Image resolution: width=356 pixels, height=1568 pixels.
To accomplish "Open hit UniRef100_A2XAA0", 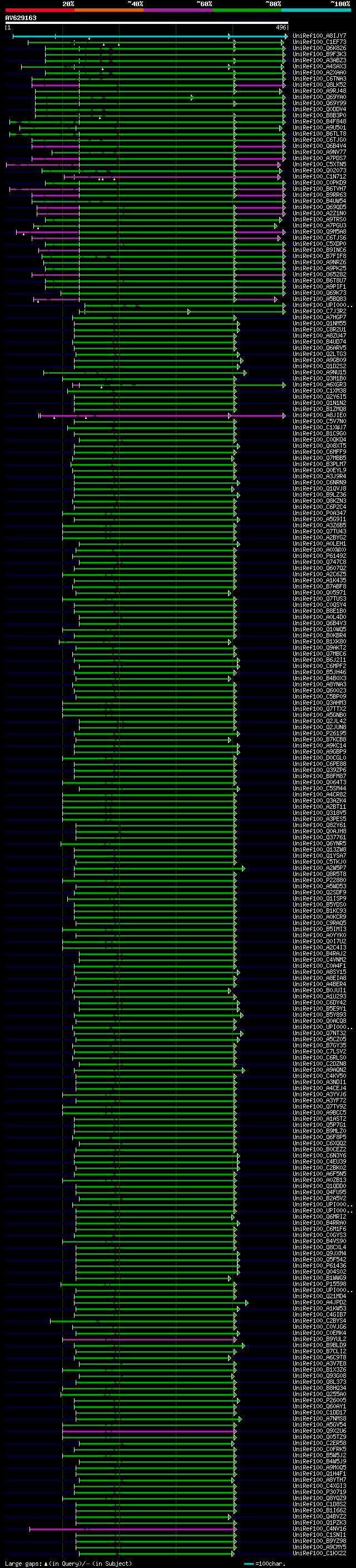I will [x=319, y=72].
